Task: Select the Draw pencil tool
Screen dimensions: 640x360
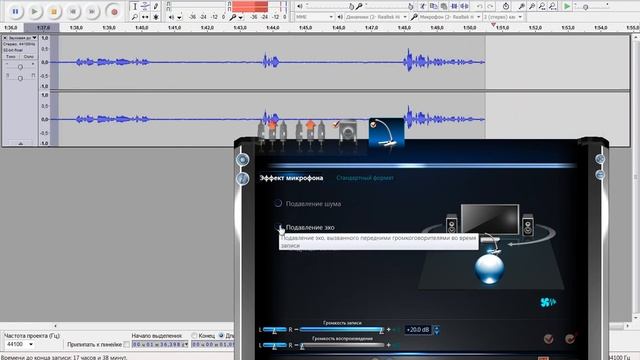Action: pyautogui.click(x=156, y=6)
